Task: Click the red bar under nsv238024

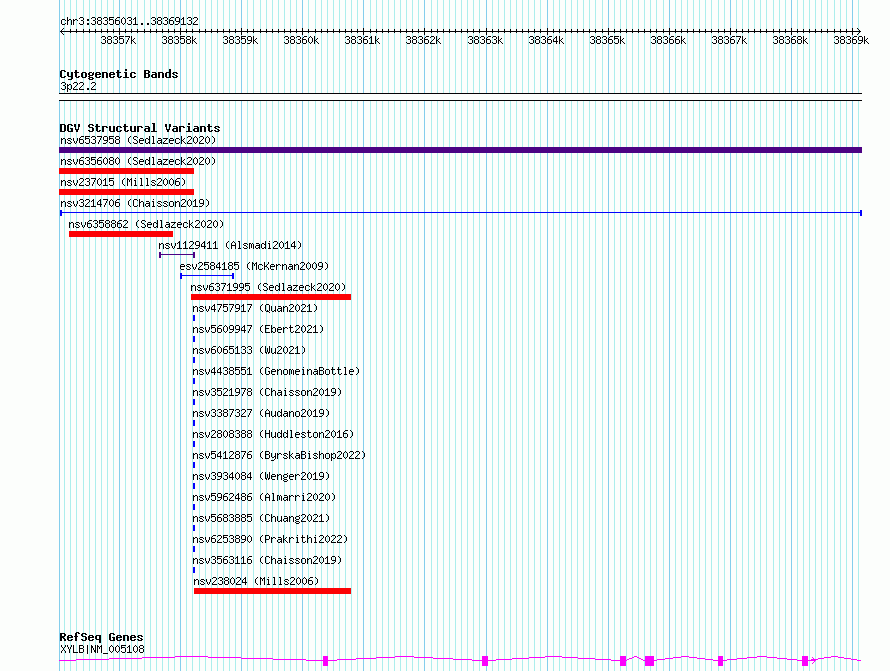Action: point(272,591)
